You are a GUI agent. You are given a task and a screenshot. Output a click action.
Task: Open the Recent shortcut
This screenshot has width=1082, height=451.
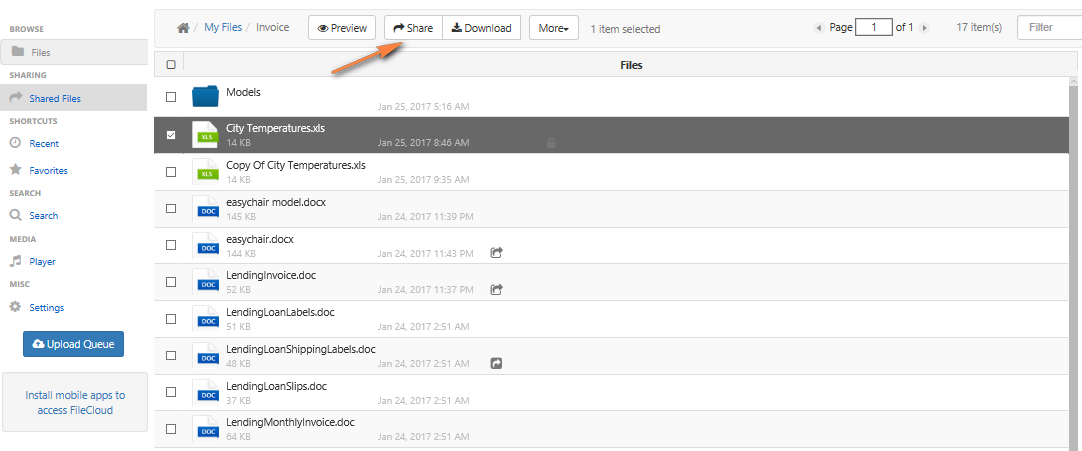(x=44, y=143)
